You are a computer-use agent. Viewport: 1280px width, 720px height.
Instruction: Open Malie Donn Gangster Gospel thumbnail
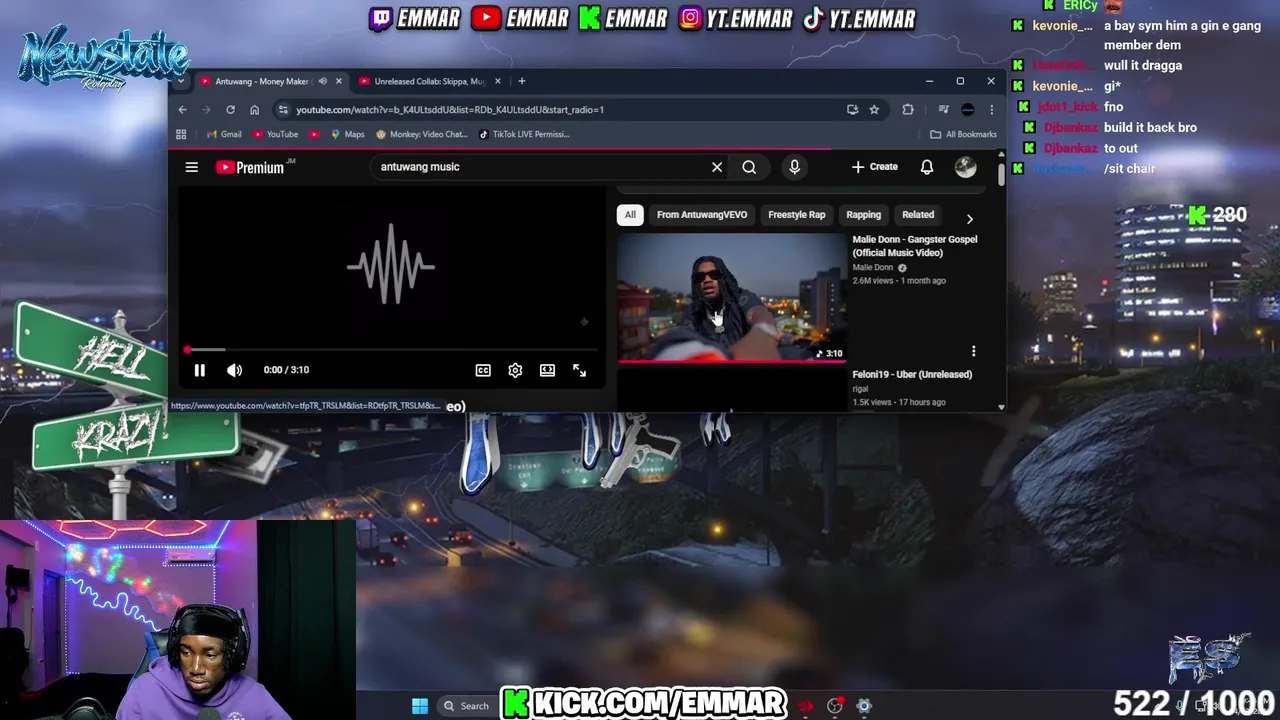[731, 297]
